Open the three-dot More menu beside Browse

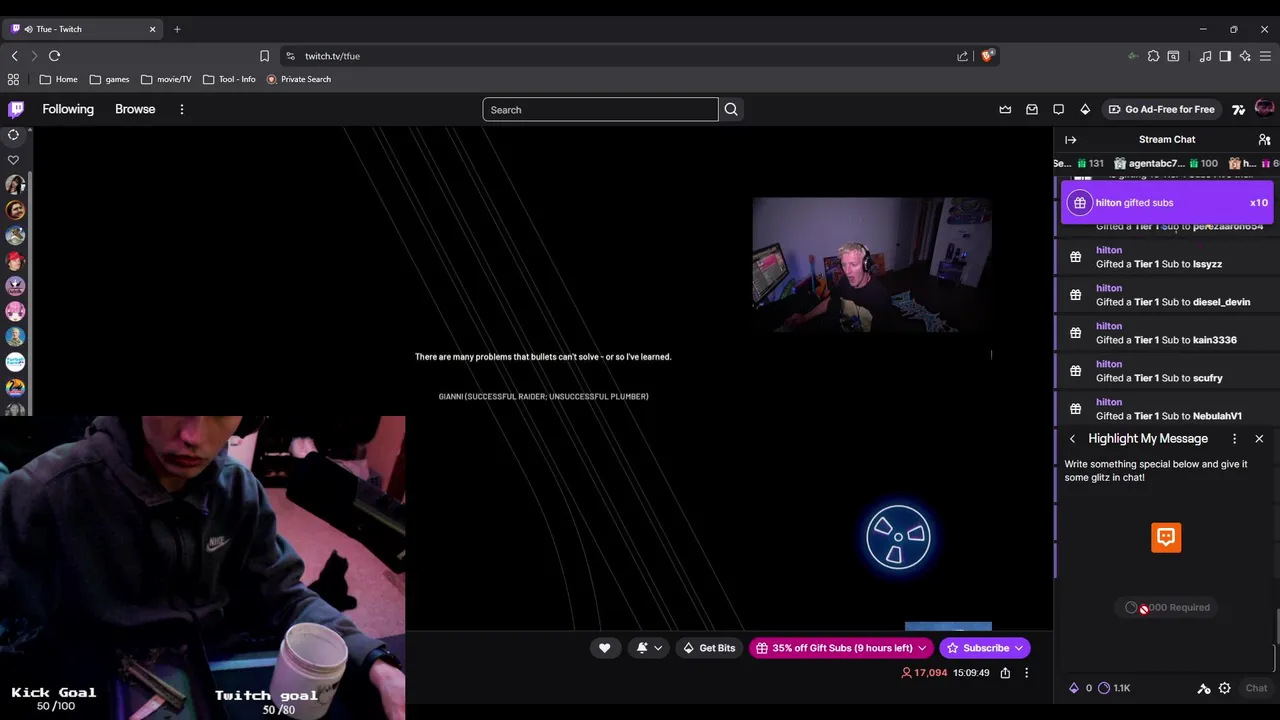181,109
